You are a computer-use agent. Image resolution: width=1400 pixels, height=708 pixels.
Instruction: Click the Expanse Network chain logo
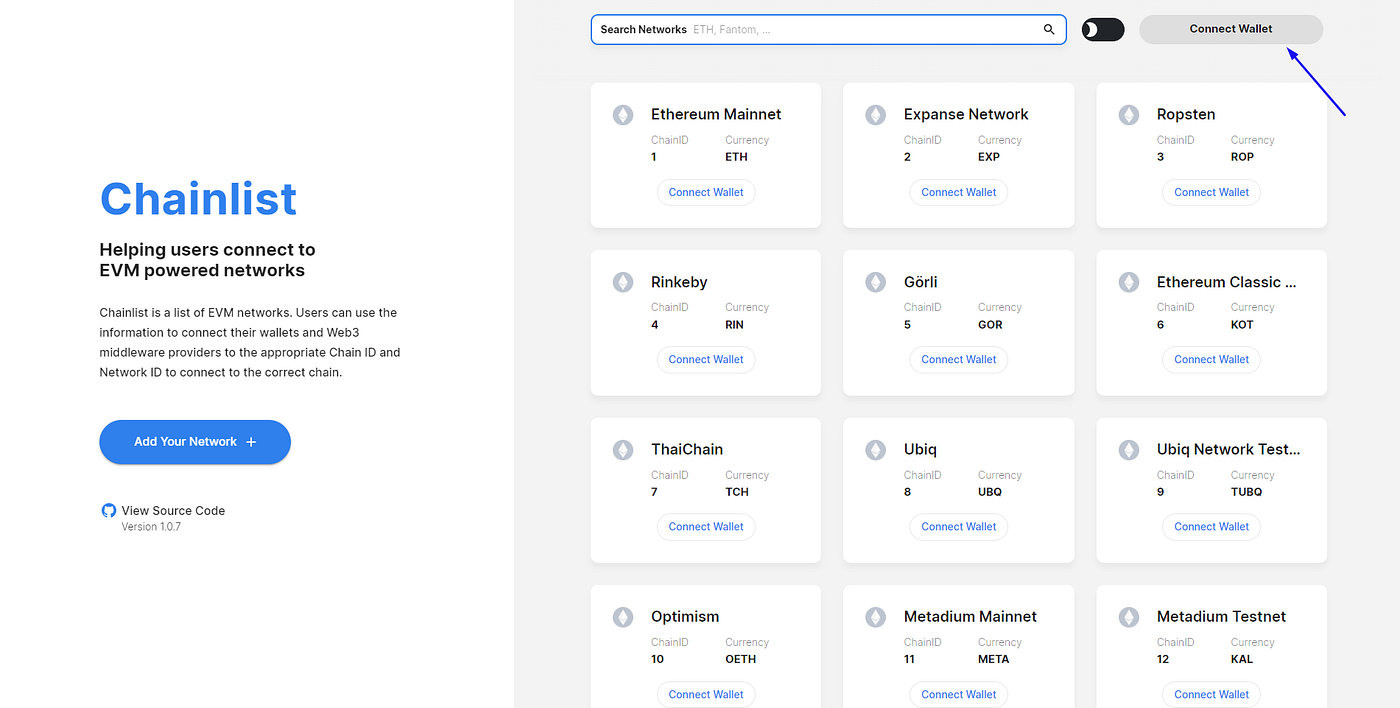pos(876,115)
